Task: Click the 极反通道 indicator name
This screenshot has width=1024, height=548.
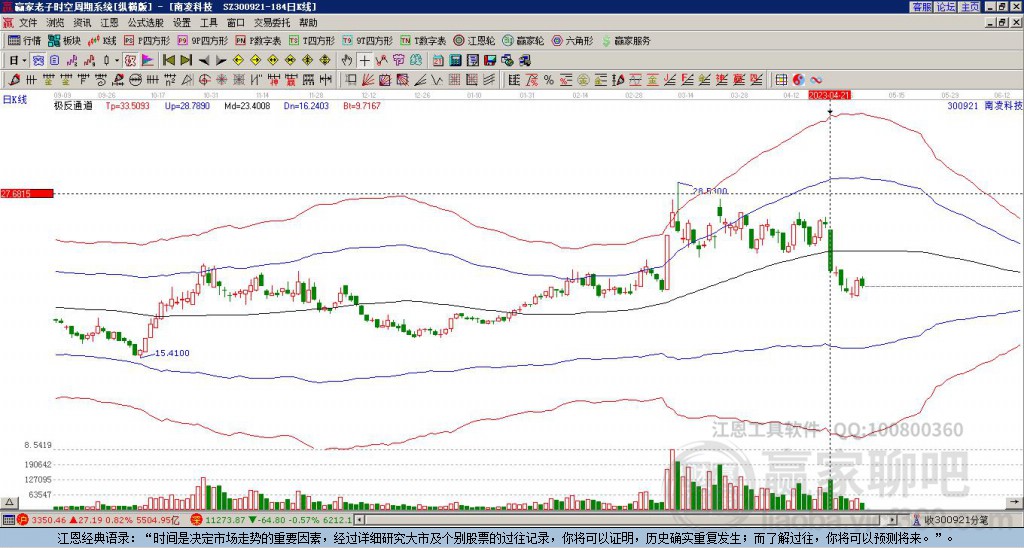Action: (72, 105)
